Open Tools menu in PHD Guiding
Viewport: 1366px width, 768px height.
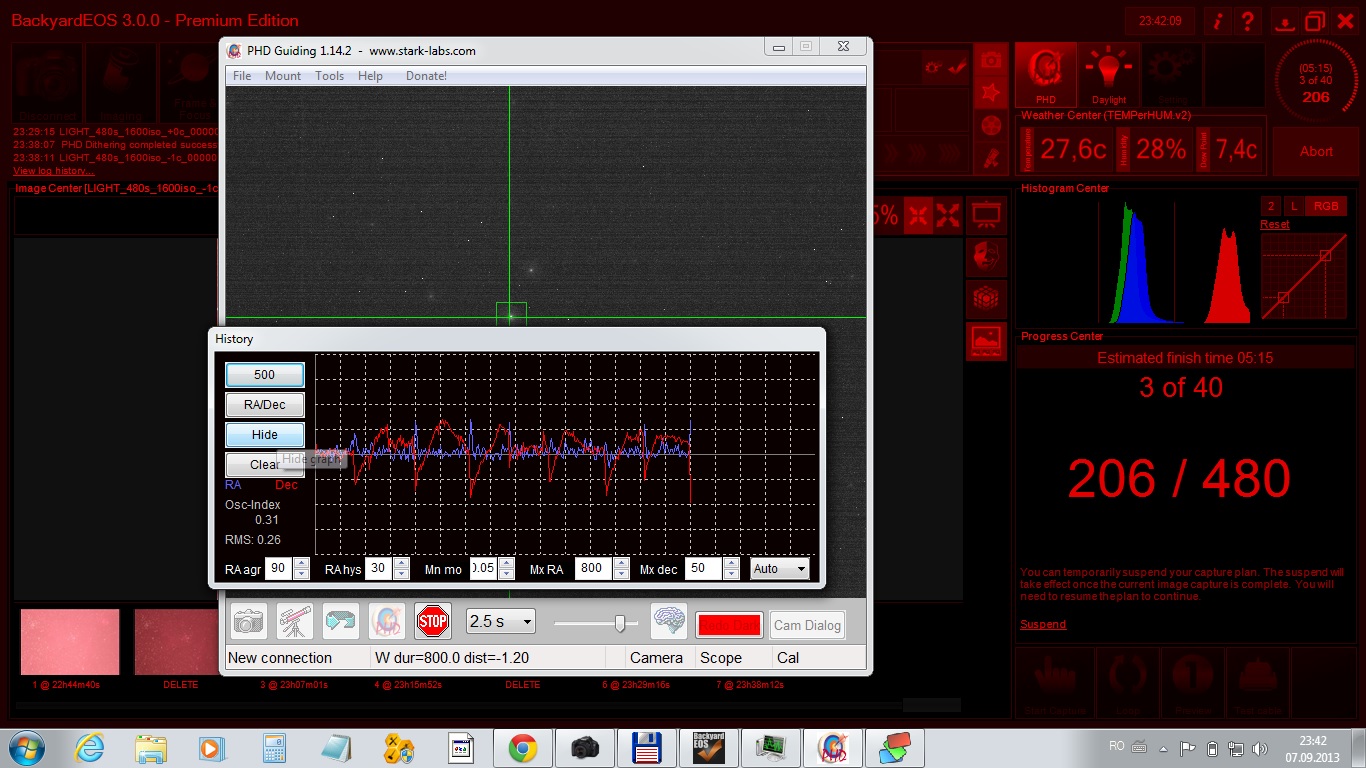click(x=329, y=76)
